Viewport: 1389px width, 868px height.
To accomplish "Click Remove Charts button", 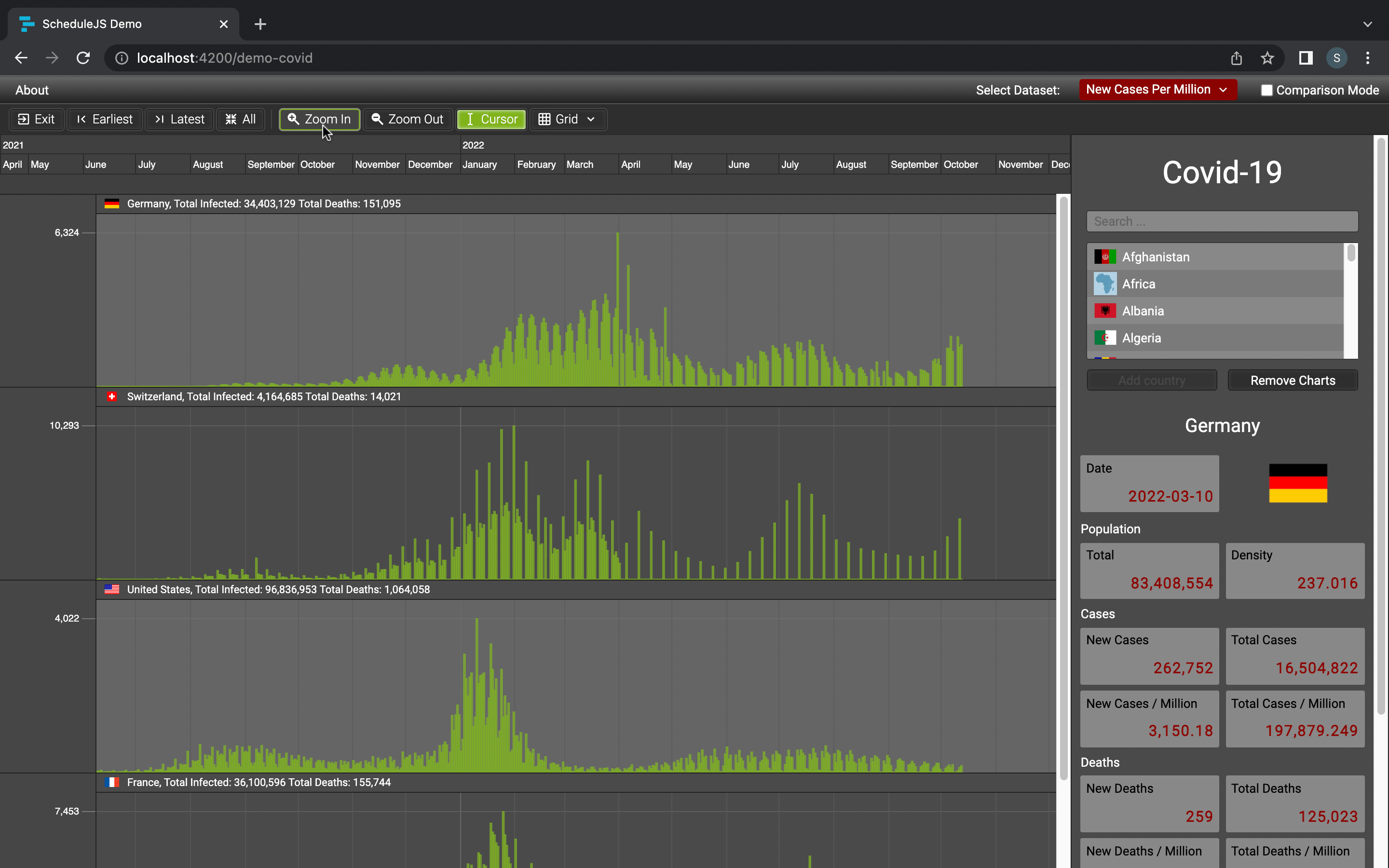I will (x=1293, y=380).
